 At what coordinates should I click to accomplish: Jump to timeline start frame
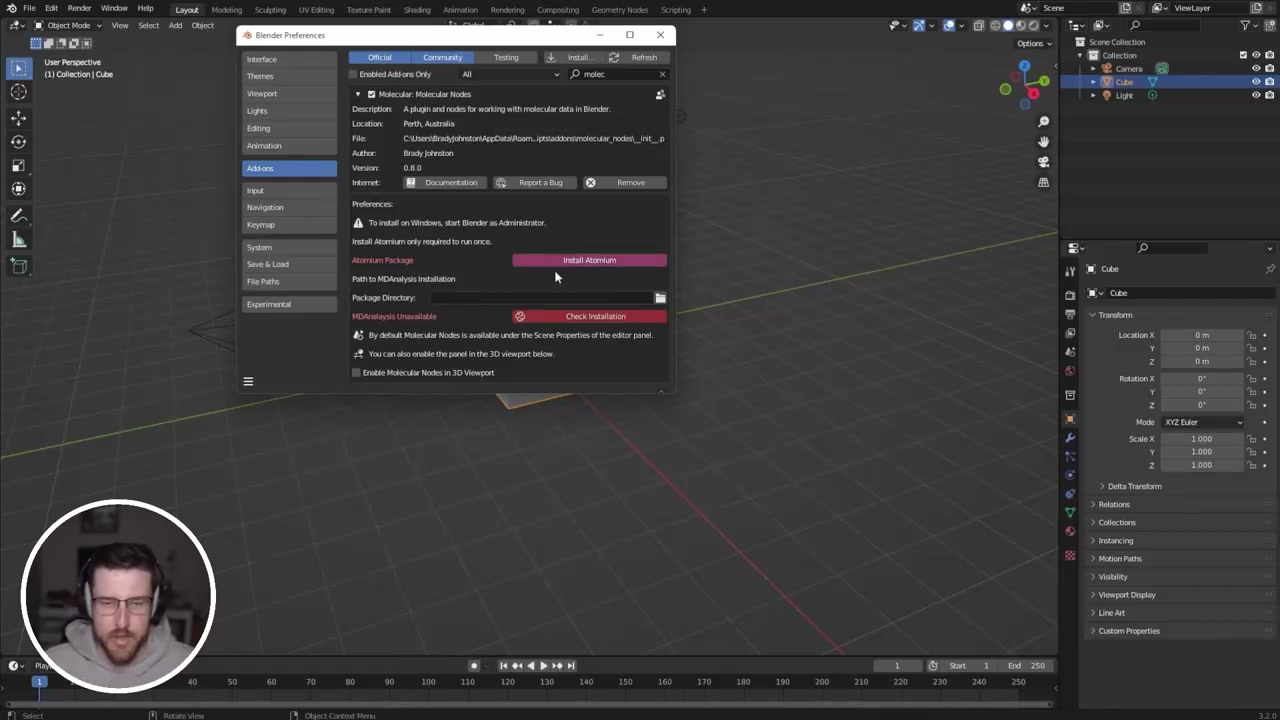pos(503,666)
